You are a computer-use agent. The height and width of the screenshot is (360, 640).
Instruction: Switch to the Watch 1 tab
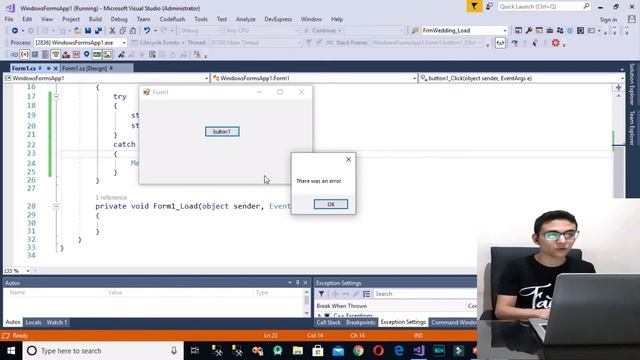click(56, 322)
